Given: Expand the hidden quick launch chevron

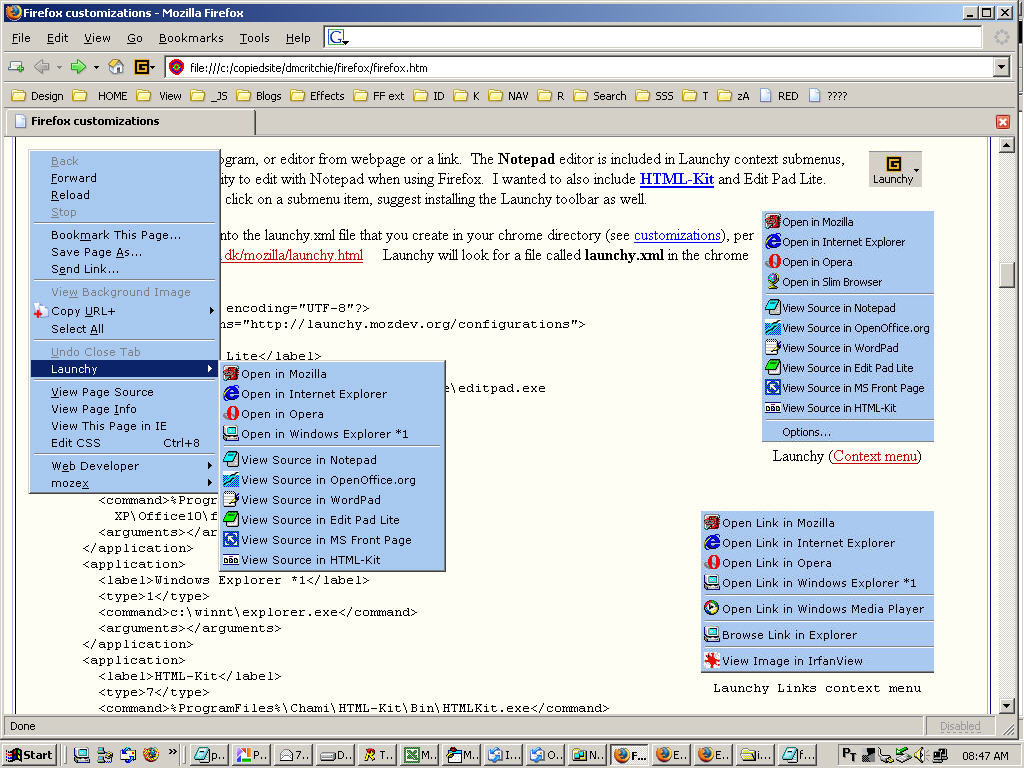Looking at the screenshot, I should pyautogui.click(x=172, y=752).
